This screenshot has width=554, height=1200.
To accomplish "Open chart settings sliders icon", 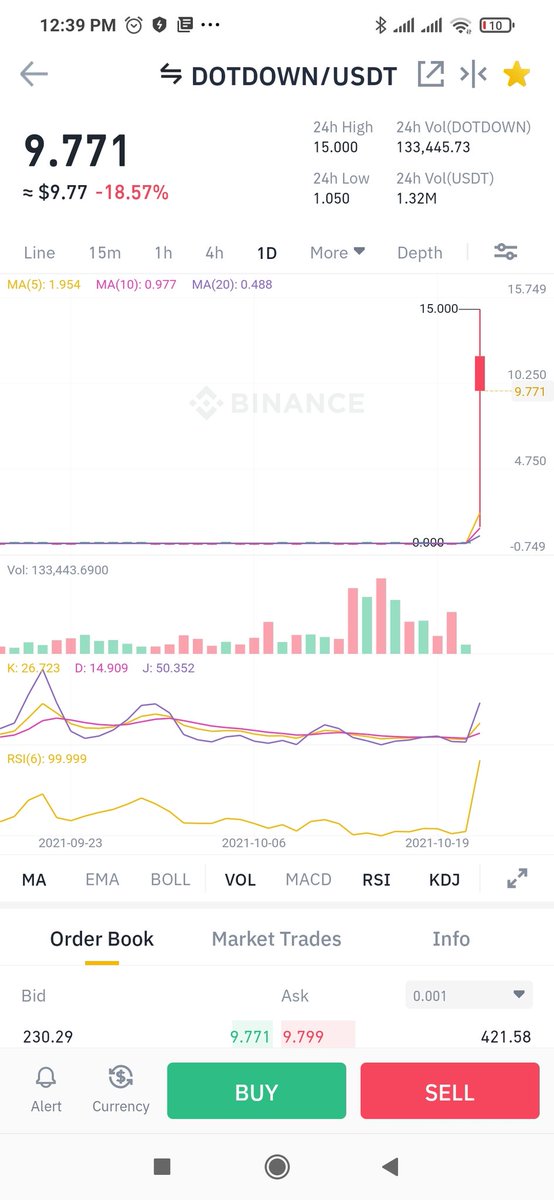I will click(506, 252).
